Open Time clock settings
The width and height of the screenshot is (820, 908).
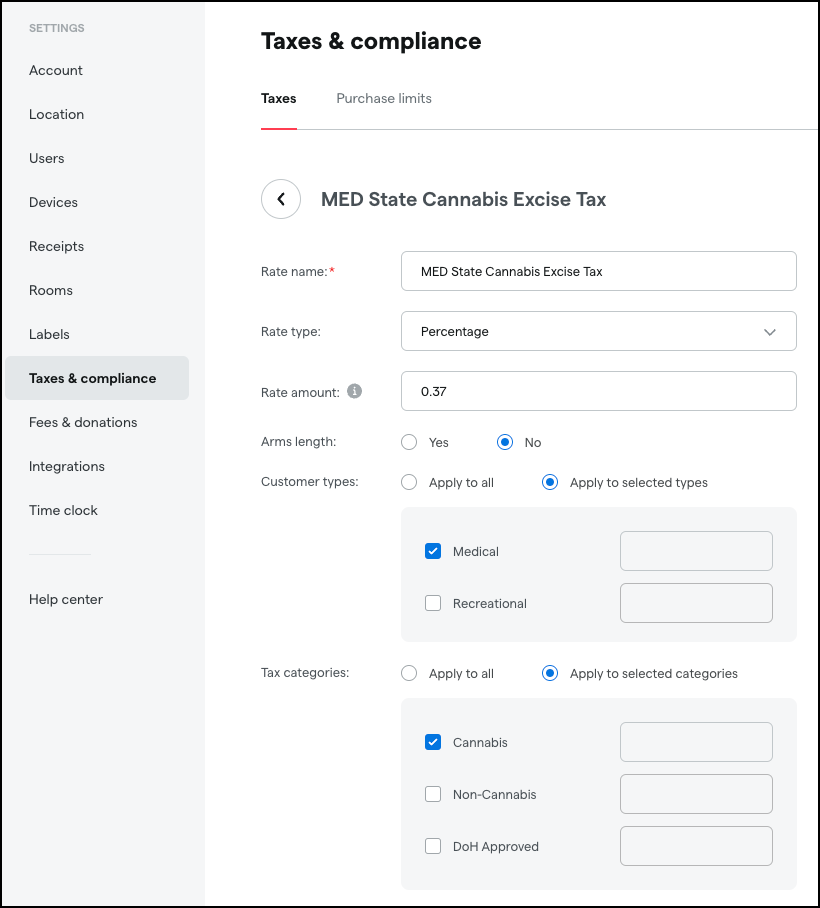(64, 511)
